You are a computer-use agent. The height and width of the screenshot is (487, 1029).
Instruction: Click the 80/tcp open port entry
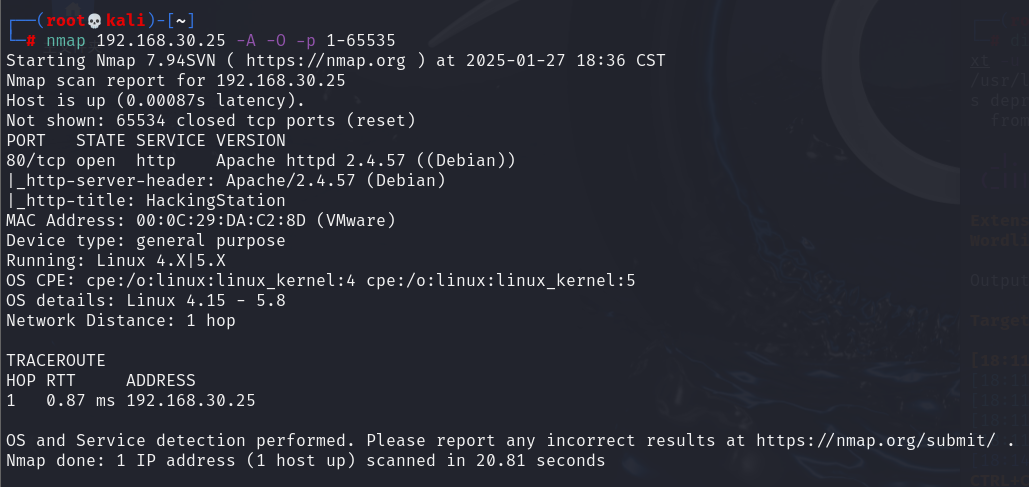(62, 161)
